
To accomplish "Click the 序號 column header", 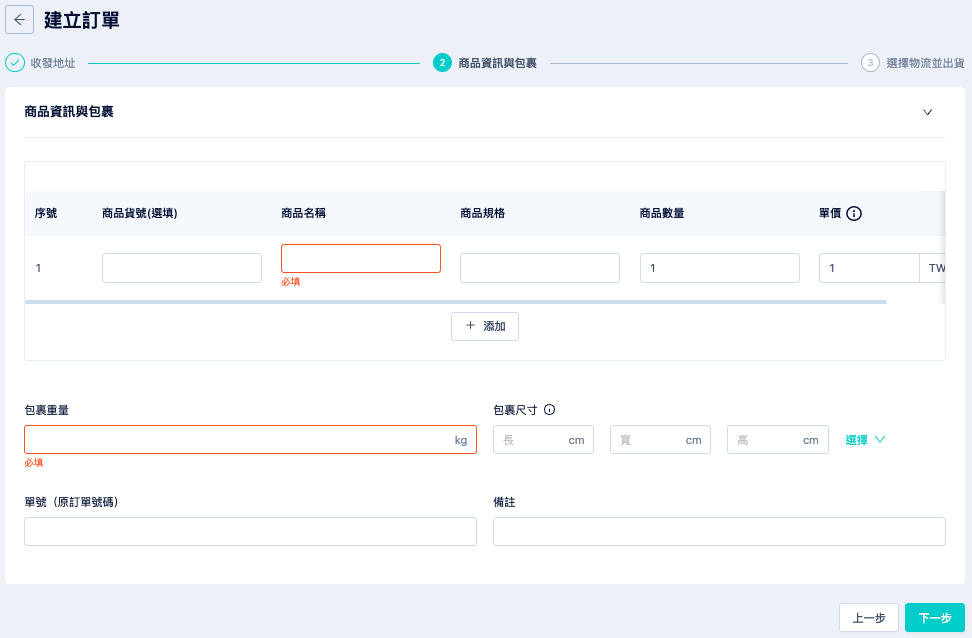I will coord(46,213).
